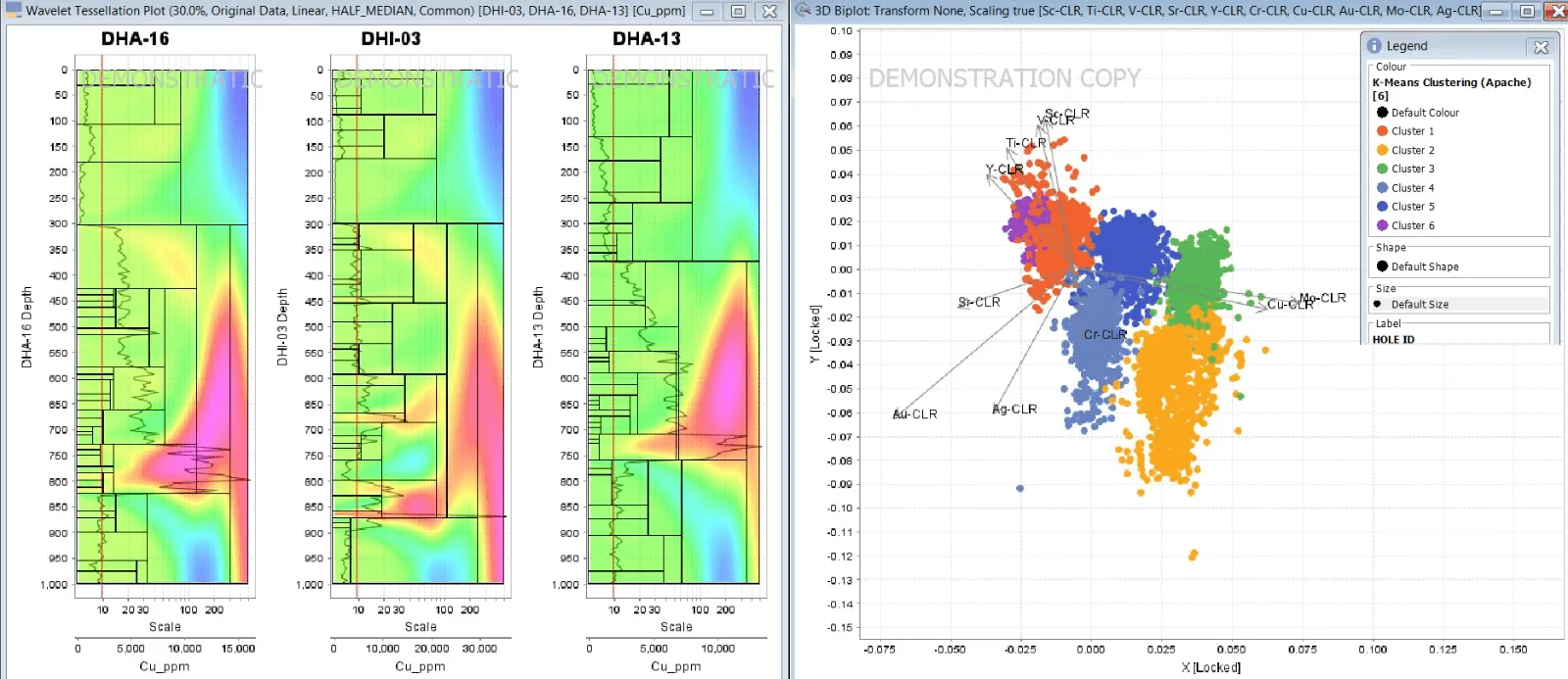This screenshot has height=679, width=1568.
Task: Click the DHI-03 Depth axis label
Action: coord(282,327)
